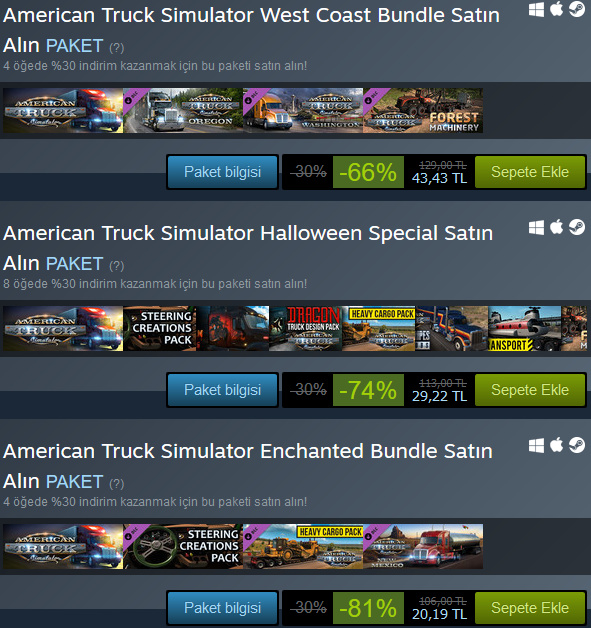Open Washington DLC thumbnail
This screenshot has height=628, width=591.
pyautogui.click(x=303, y=111)
